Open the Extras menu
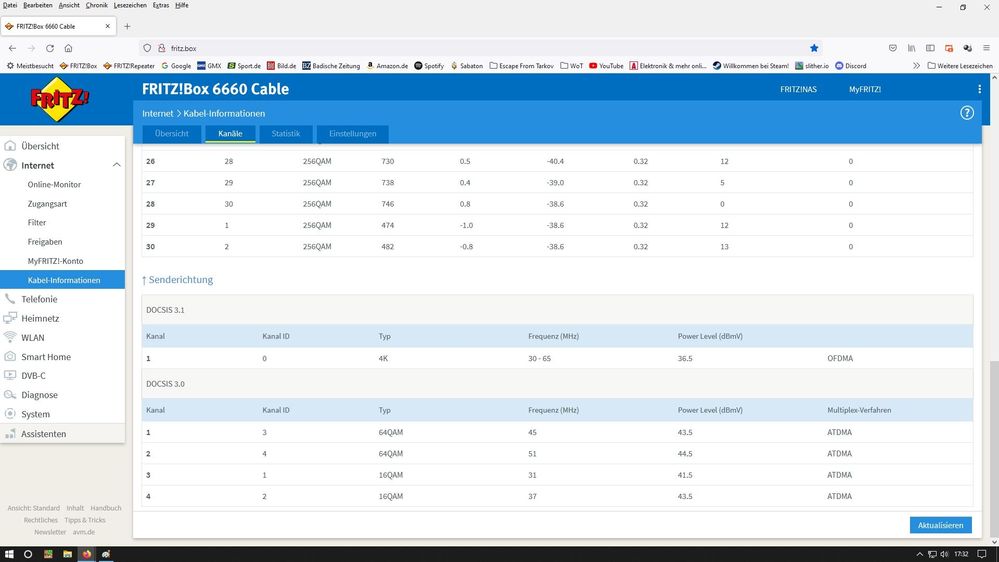 point(161,5)
